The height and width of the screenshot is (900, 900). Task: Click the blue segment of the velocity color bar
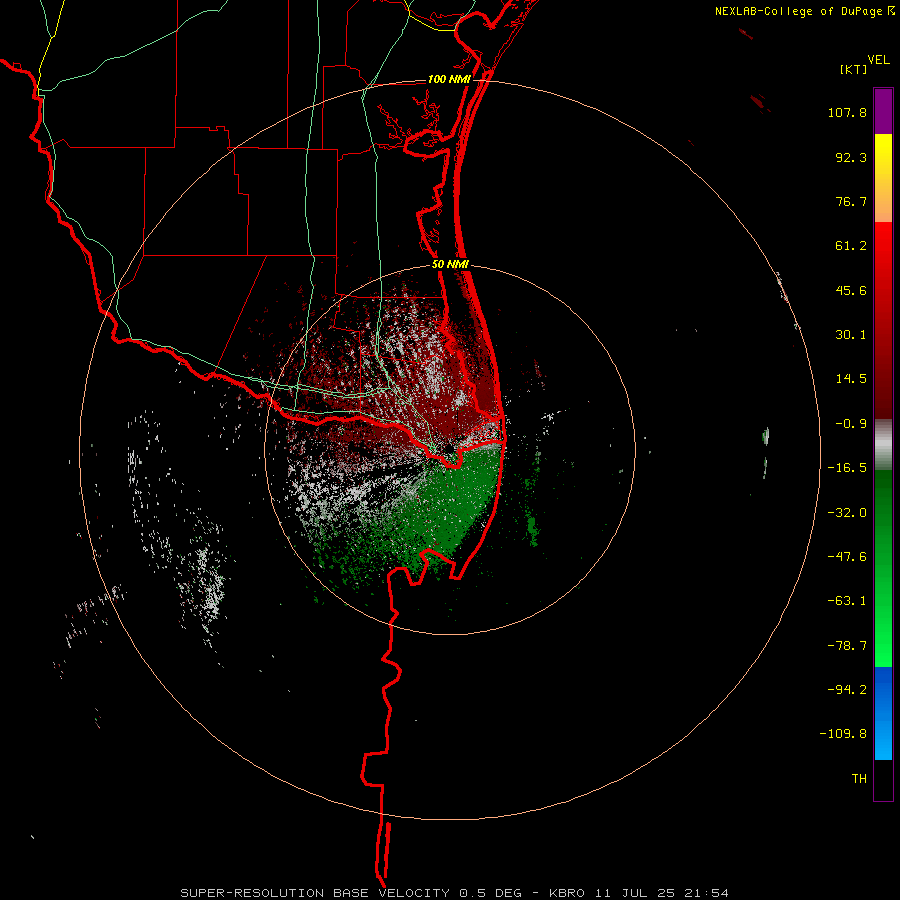(x=883, y=713)
